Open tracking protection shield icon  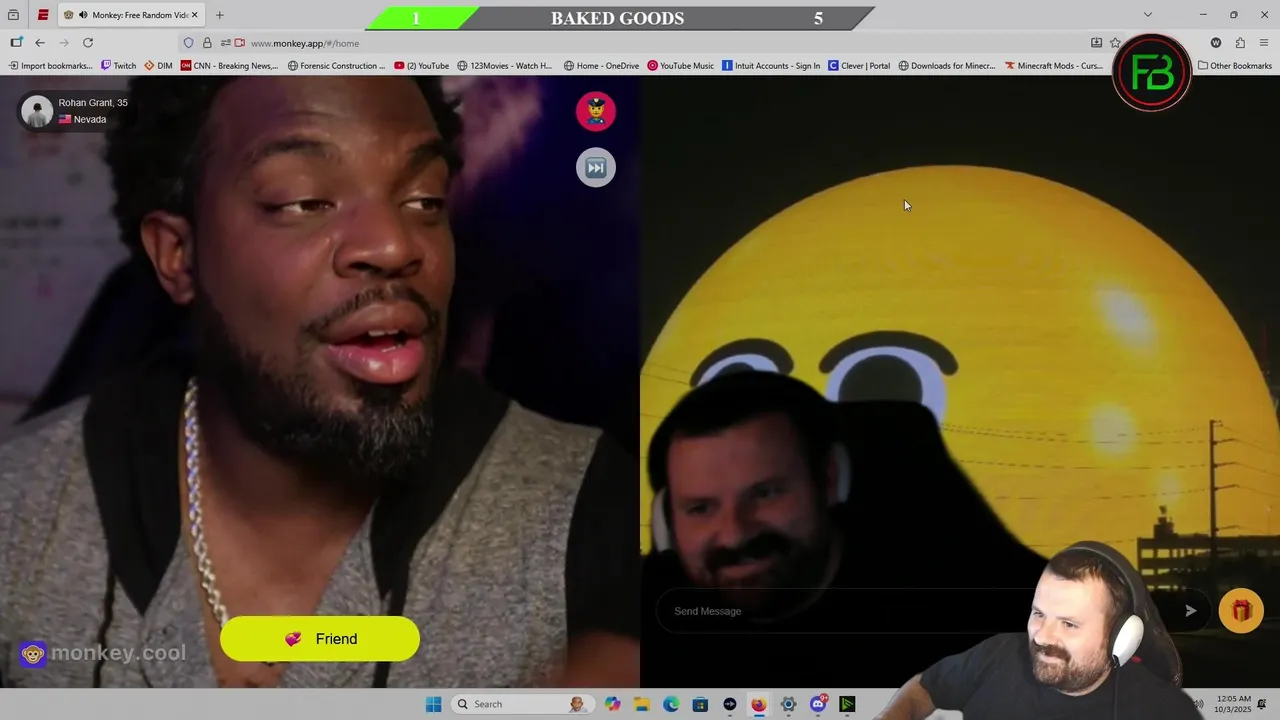[x=188, y=43]
